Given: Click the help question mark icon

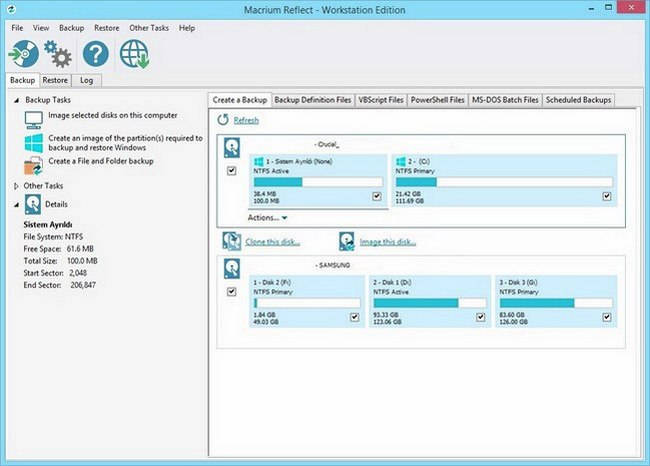Looking at the screenshot, I should (x=95, y=54).
